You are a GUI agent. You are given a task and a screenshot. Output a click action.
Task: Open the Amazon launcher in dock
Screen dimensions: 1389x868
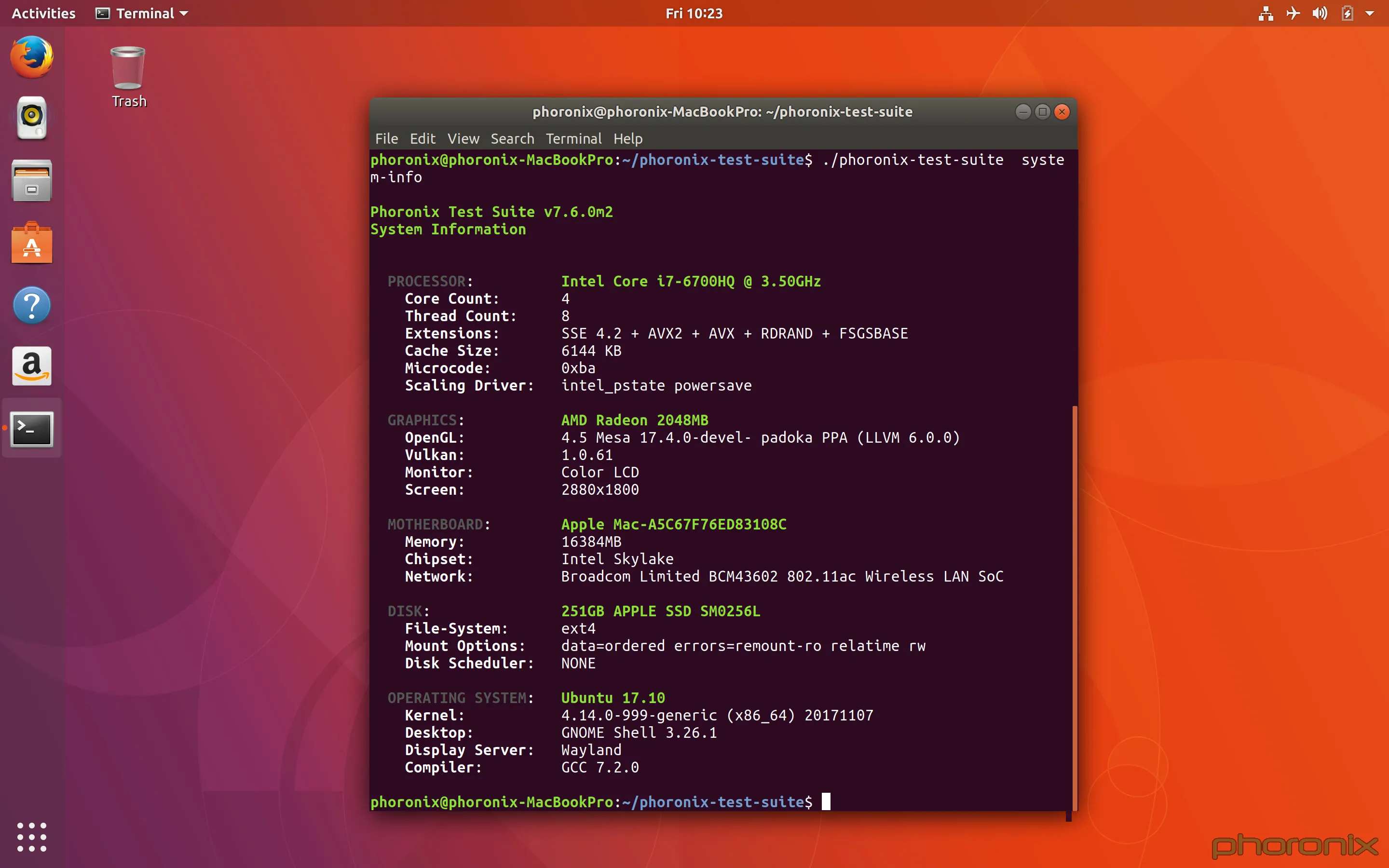31,366
